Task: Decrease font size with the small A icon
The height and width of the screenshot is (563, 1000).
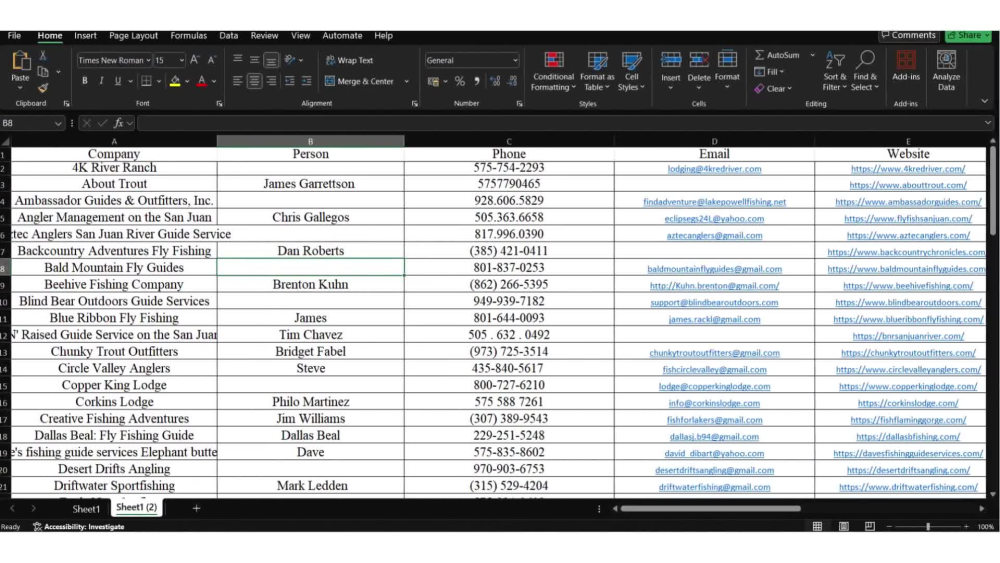Action: 212,60
